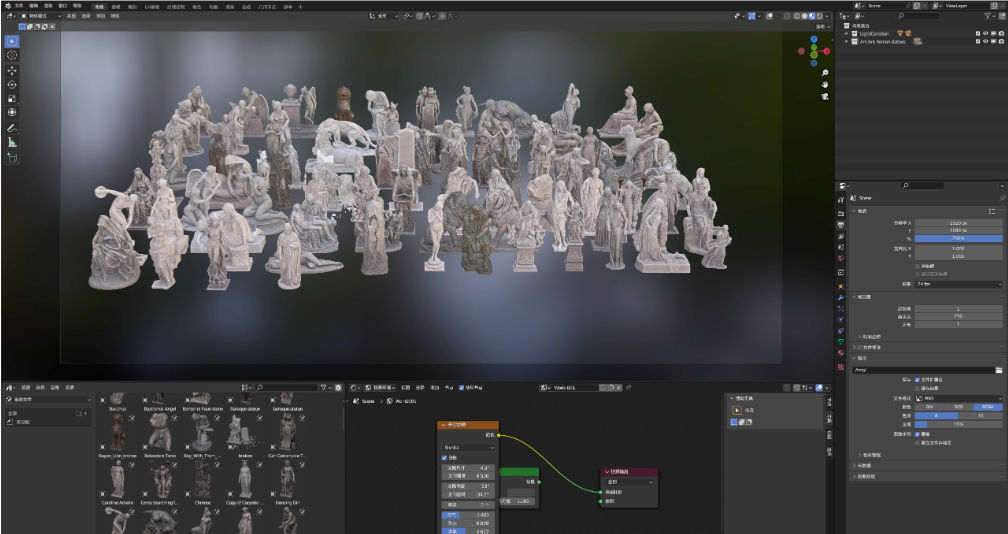Toggle visibility eye of LightGambler collection
The image size is (1008, 534).
[x=985, y=33]
